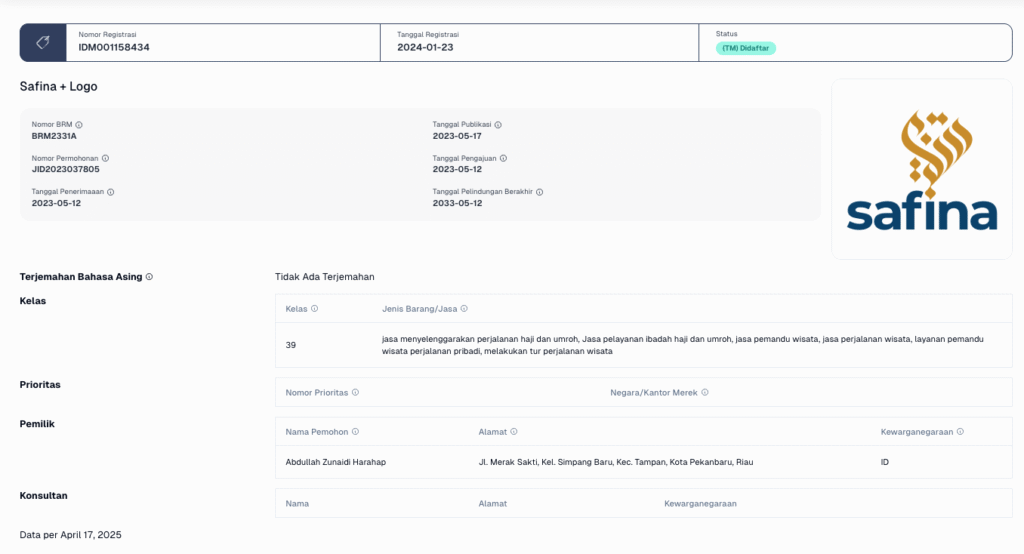This screenshot has width=1024, height=554.
Task: Open info icon beside Jenis Barang/Jasa header
Action: [464, 308]
